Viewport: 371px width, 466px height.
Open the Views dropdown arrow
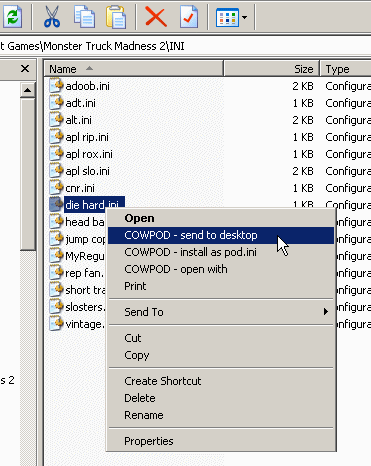point(245,17)
